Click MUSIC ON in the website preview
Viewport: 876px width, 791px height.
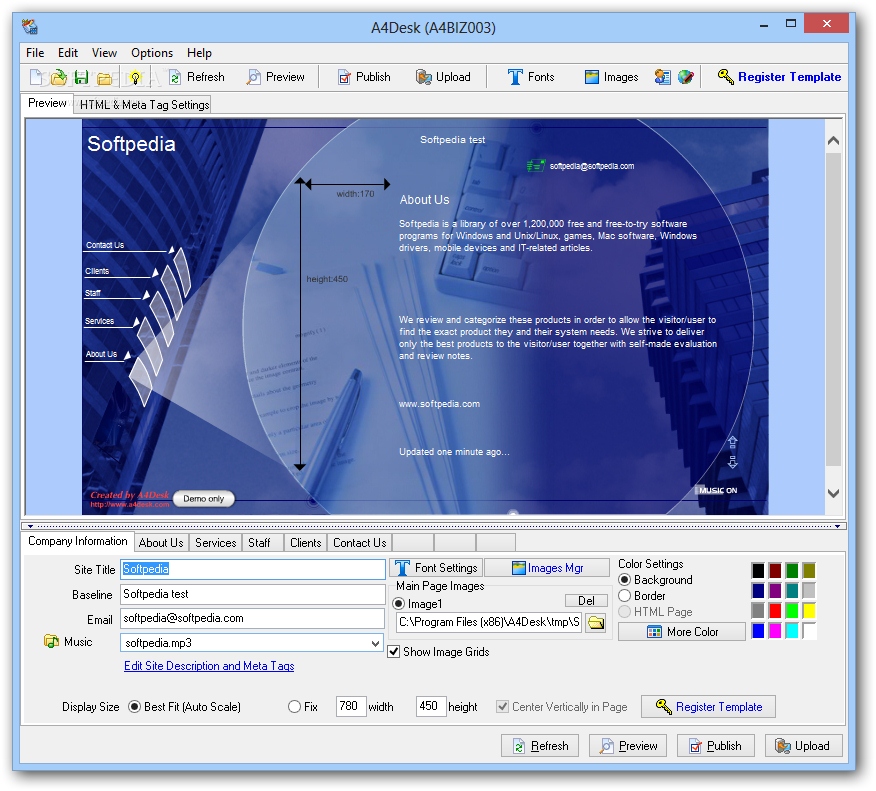pos(718,490)
